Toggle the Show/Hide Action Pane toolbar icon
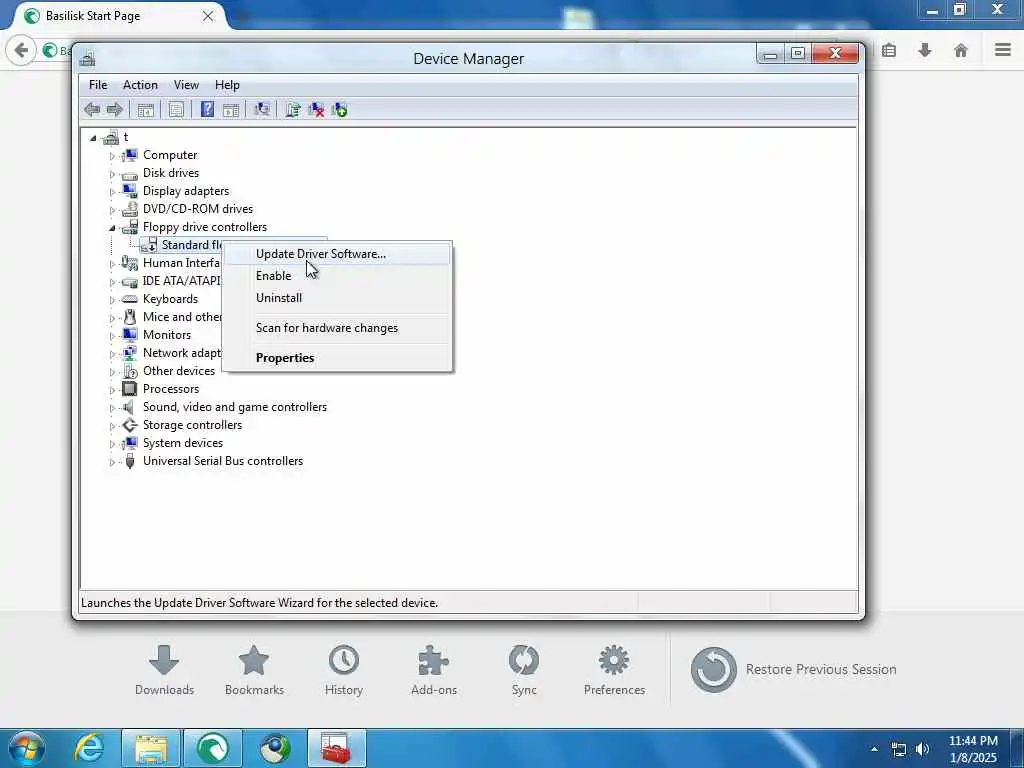 point(231,110)
